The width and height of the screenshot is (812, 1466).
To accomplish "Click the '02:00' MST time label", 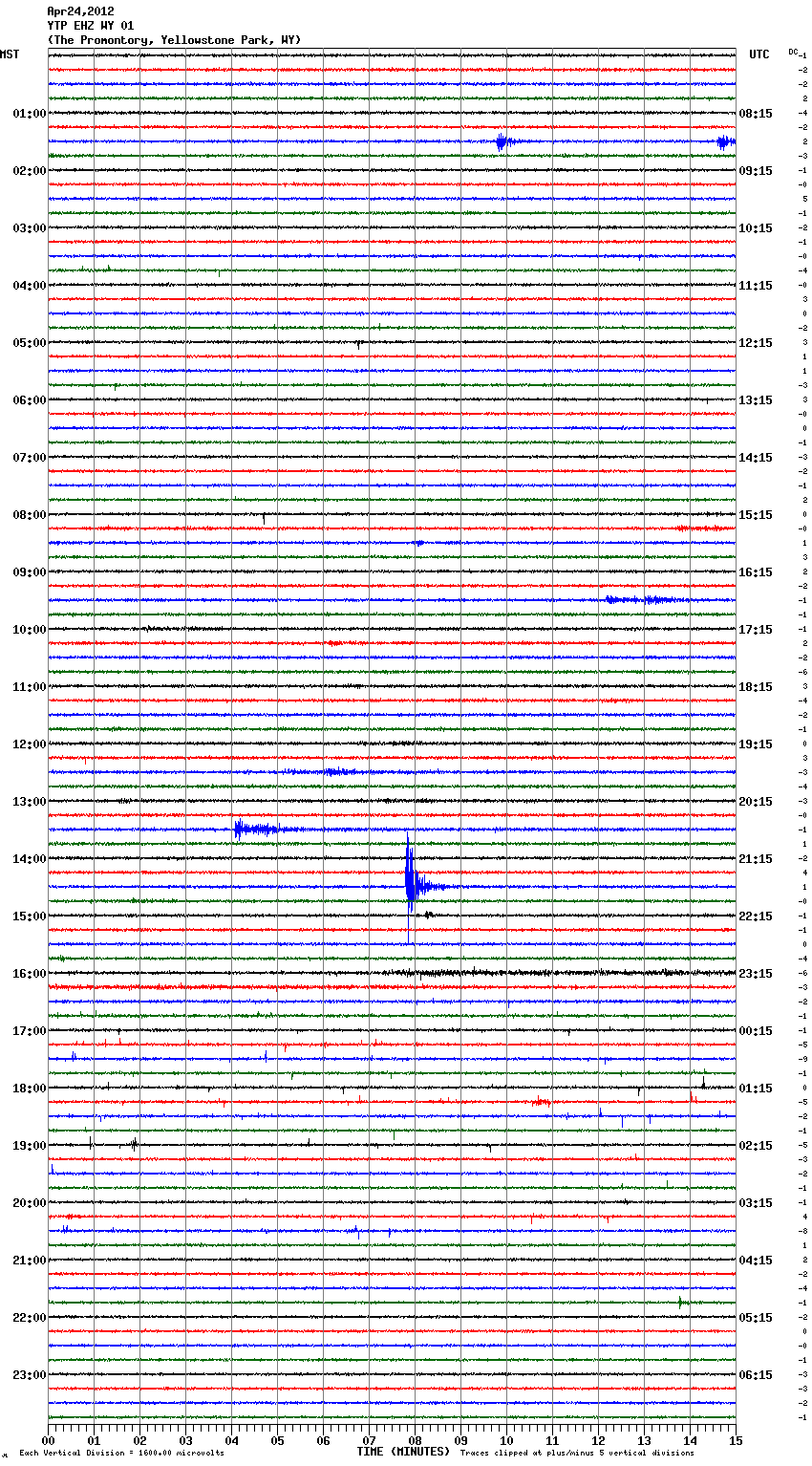I will tap(29, 171).
